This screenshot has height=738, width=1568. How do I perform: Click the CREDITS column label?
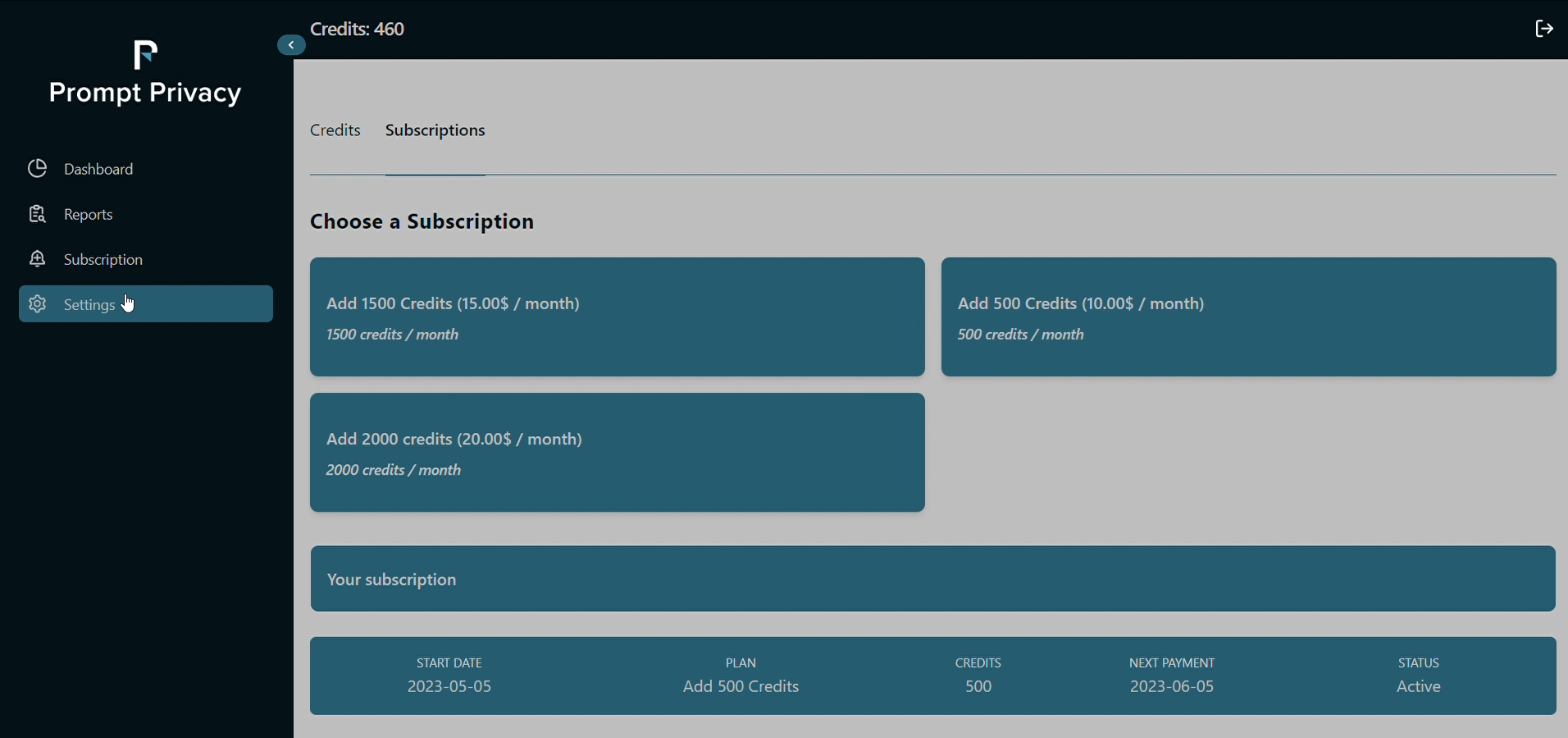978,663
